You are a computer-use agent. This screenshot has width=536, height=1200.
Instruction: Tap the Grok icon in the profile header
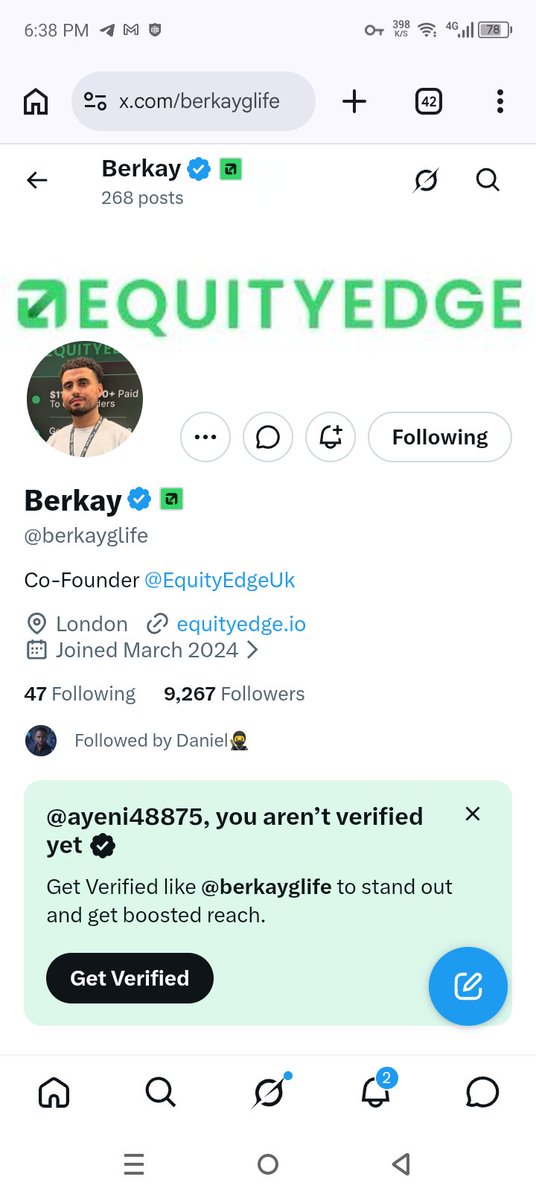(426, 180)
